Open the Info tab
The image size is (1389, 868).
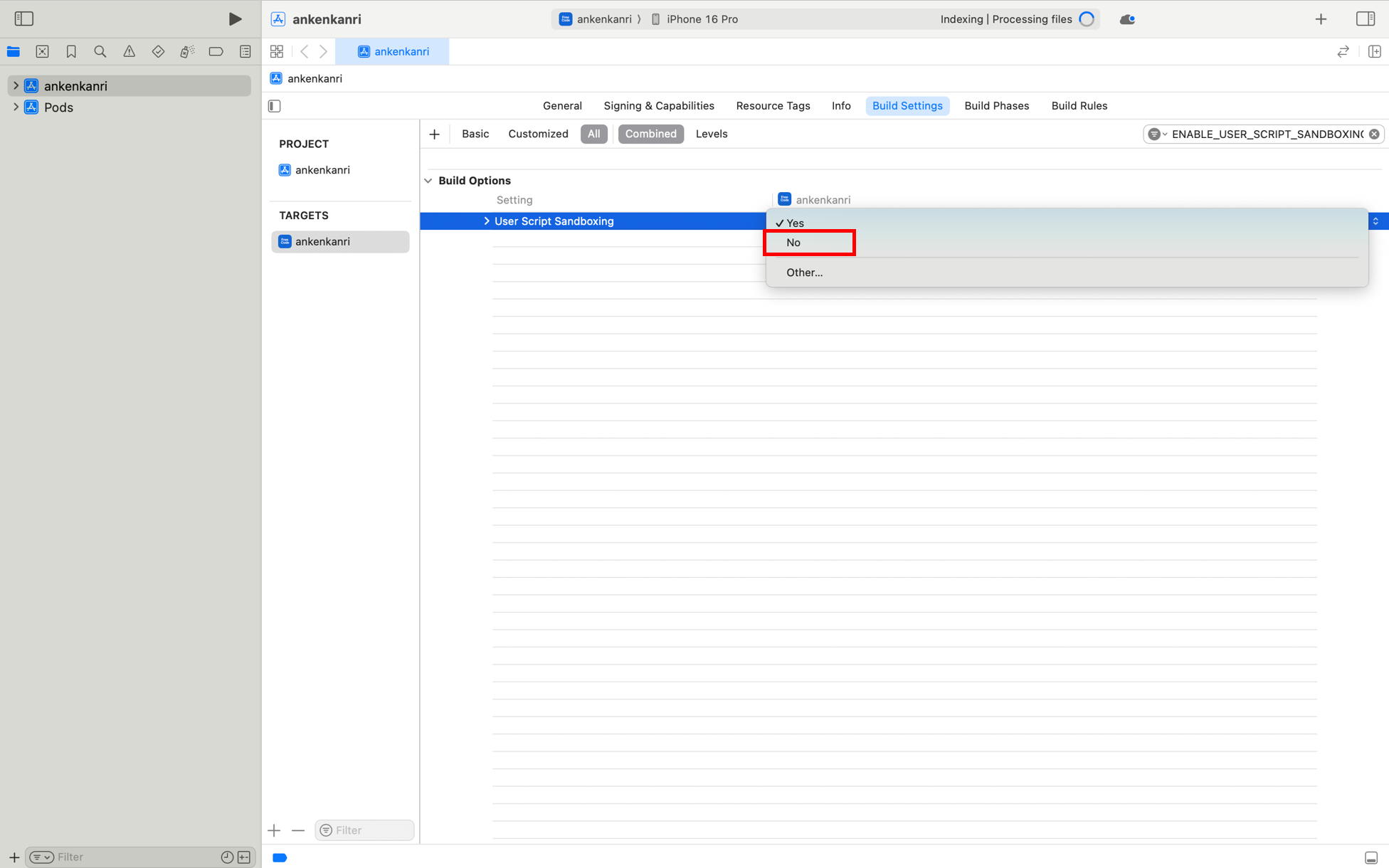[841, 106]
